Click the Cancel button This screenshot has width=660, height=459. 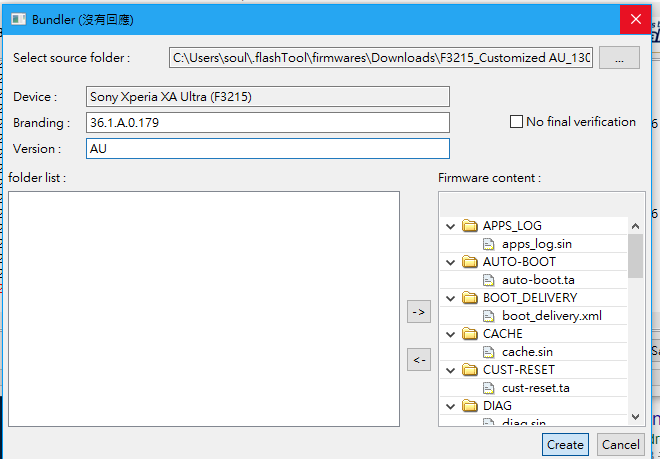pos(620,445)
